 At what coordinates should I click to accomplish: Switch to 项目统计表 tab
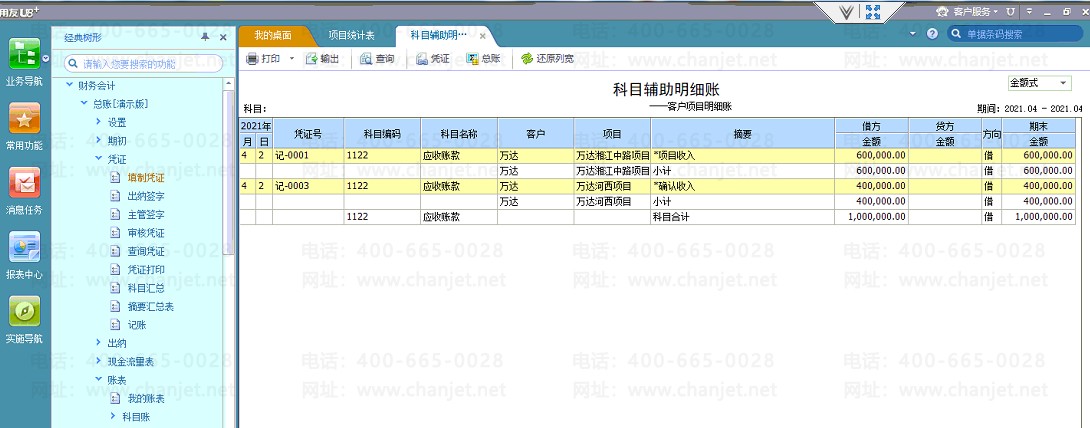351,35
